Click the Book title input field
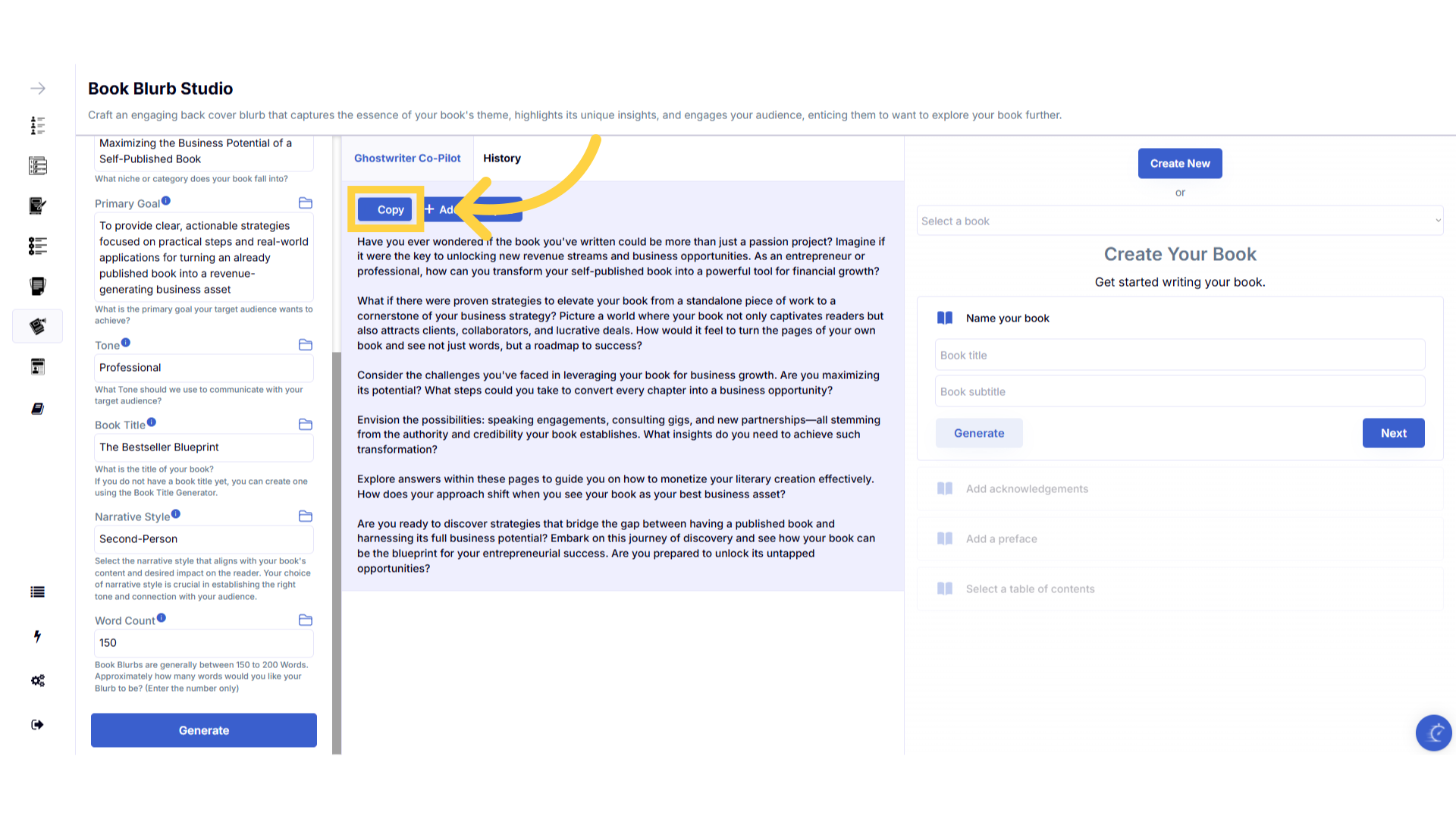The image size is (1456, 819). [1179, 356]
